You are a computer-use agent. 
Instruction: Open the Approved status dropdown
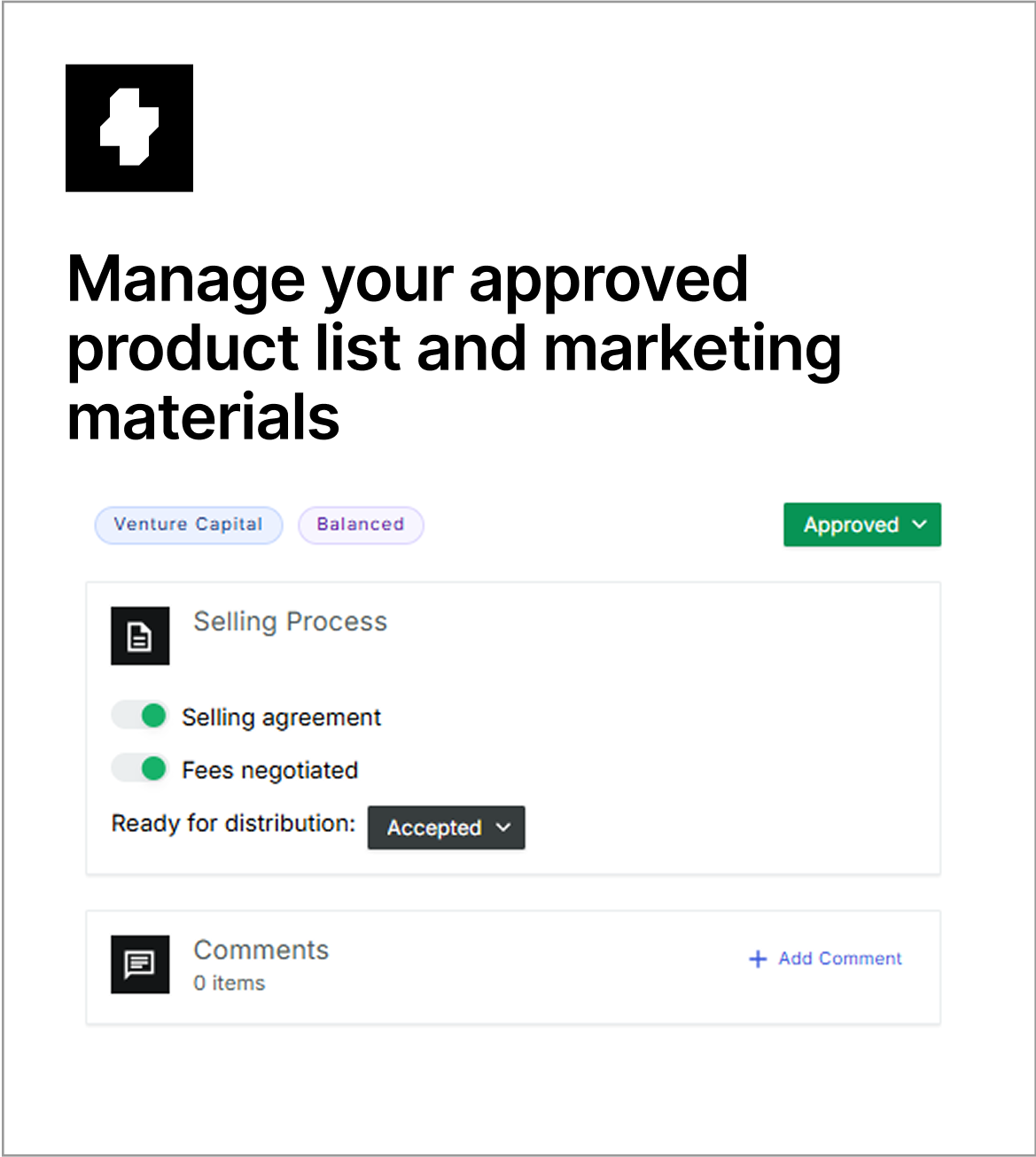pyautogui.click(x=862, y=524)
